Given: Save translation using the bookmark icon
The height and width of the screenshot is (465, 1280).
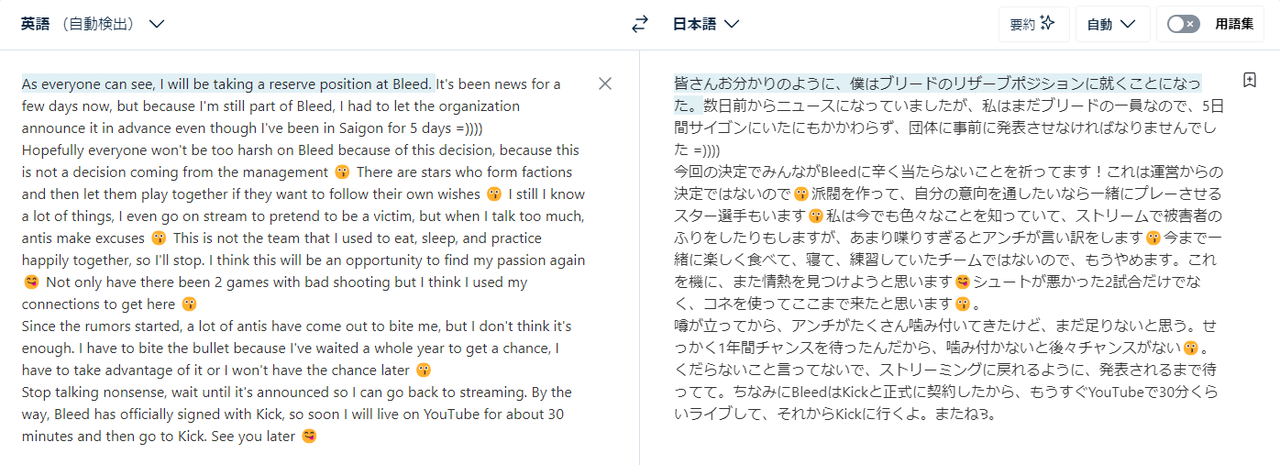Looking at the screenshot, I should [1249, 80].
